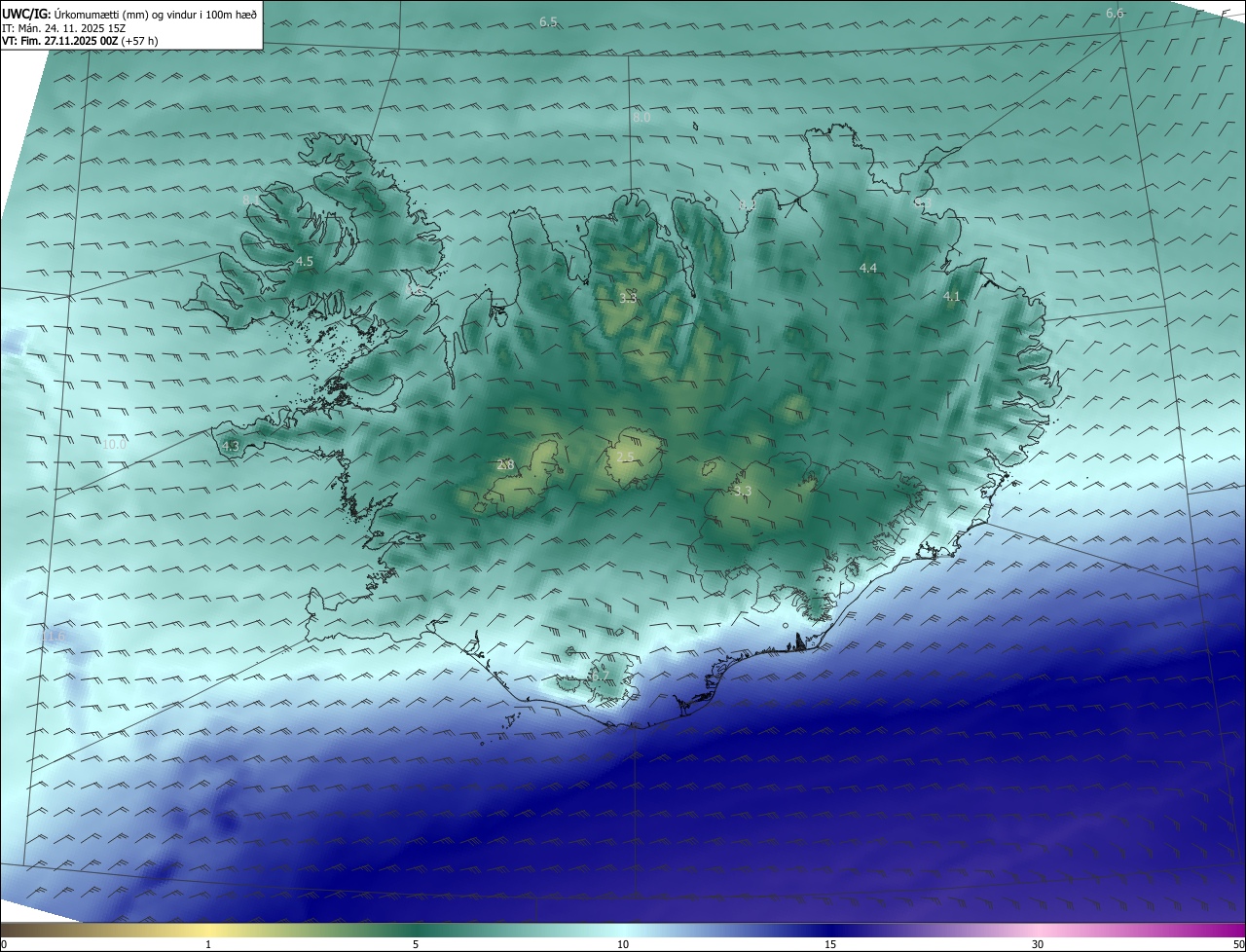This screenshot has height=952, width=1246.
Task: Click the 2.8 value on the western glacier
Action: pyautogui.click(x=505, y=465)
